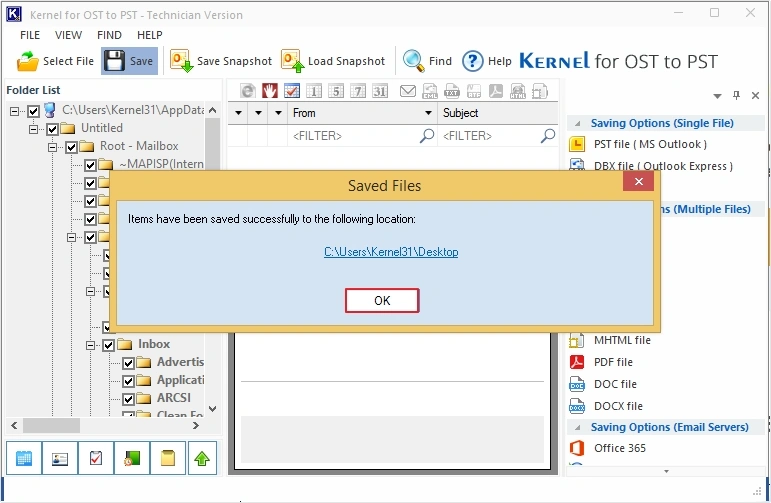Choose DOCX file saving option

pos(606,406)
